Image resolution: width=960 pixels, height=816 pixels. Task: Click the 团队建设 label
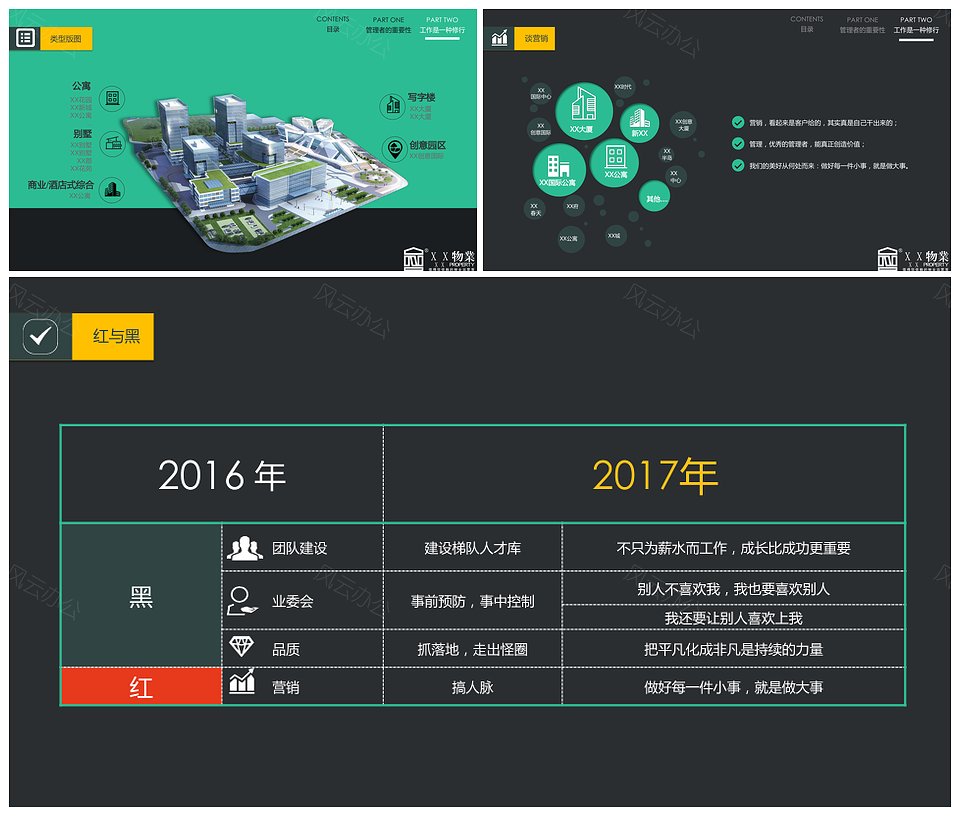tap(299, 548)
